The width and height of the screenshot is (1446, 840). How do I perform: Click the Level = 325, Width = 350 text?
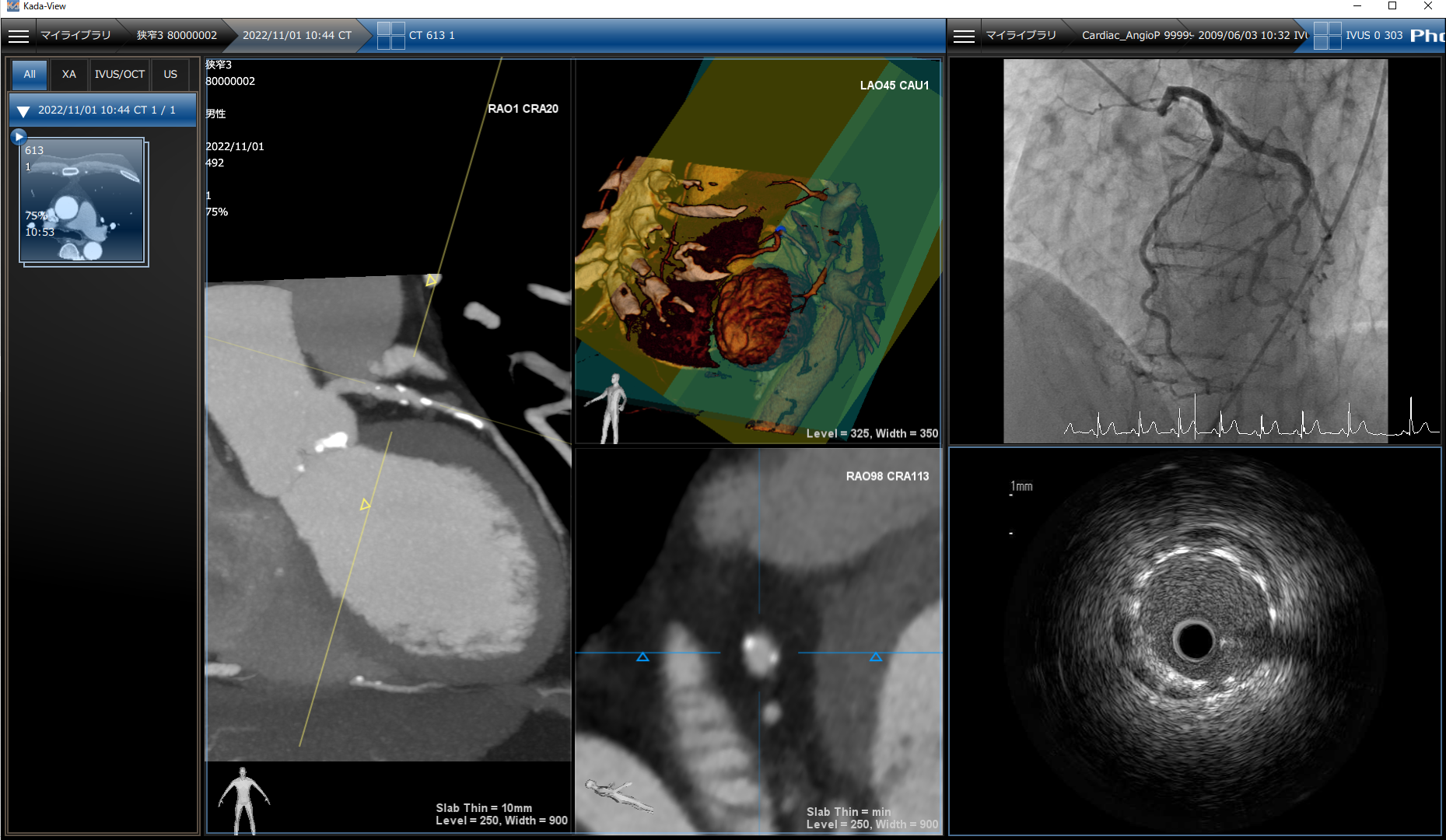pyautogui.click(x=871, y=433)
